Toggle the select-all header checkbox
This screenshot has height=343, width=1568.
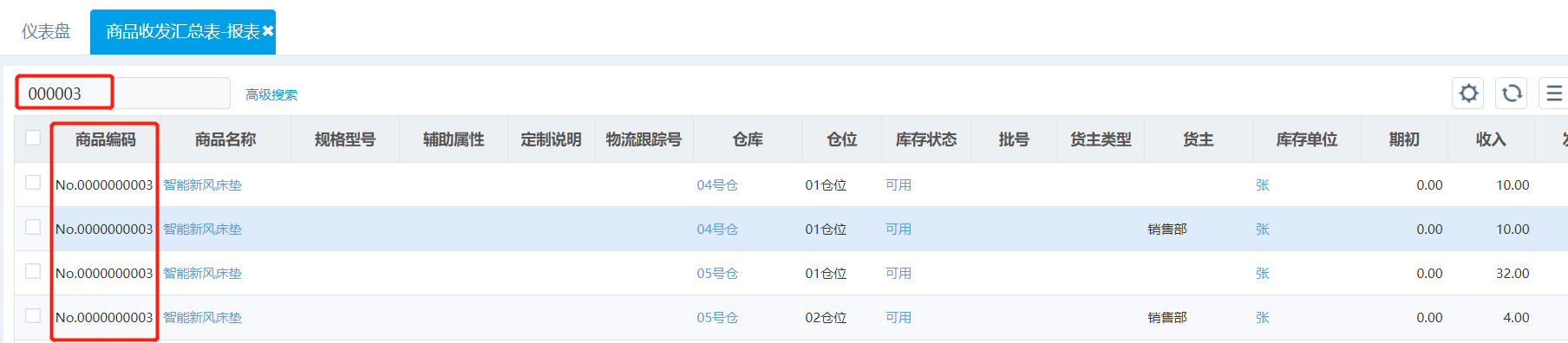33,138
